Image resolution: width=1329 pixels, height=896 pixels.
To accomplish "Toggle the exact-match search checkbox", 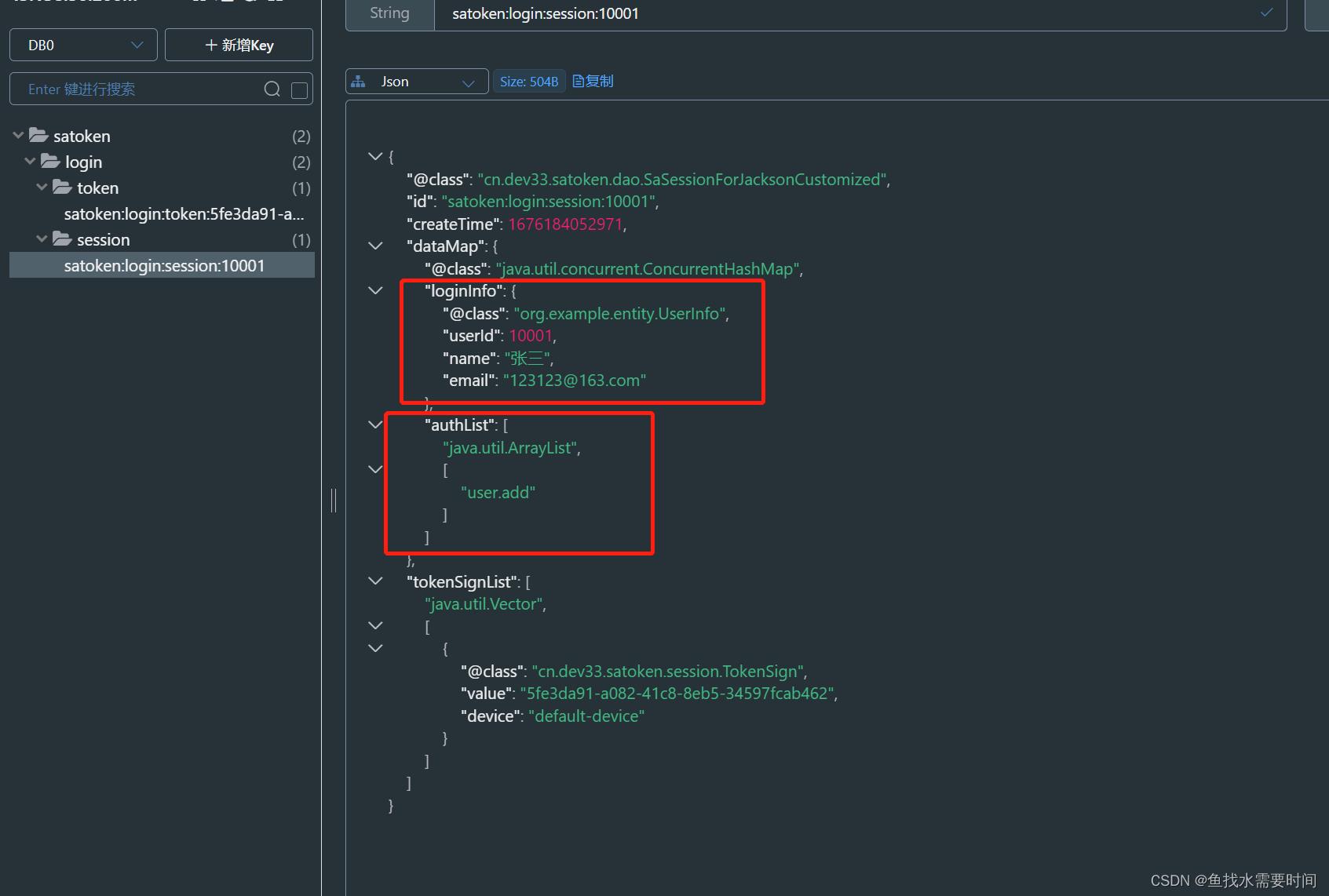I will 299,90.
